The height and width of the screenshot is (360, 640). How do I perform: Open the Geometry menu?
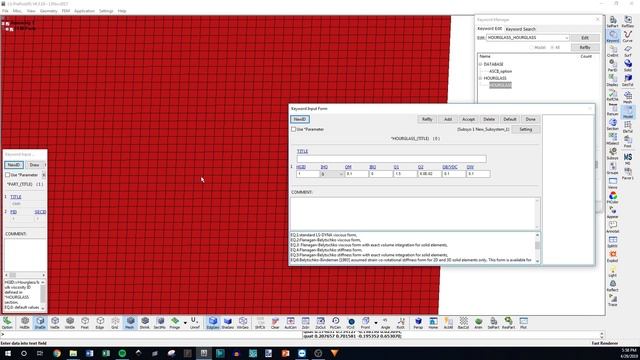pos(49,11)
